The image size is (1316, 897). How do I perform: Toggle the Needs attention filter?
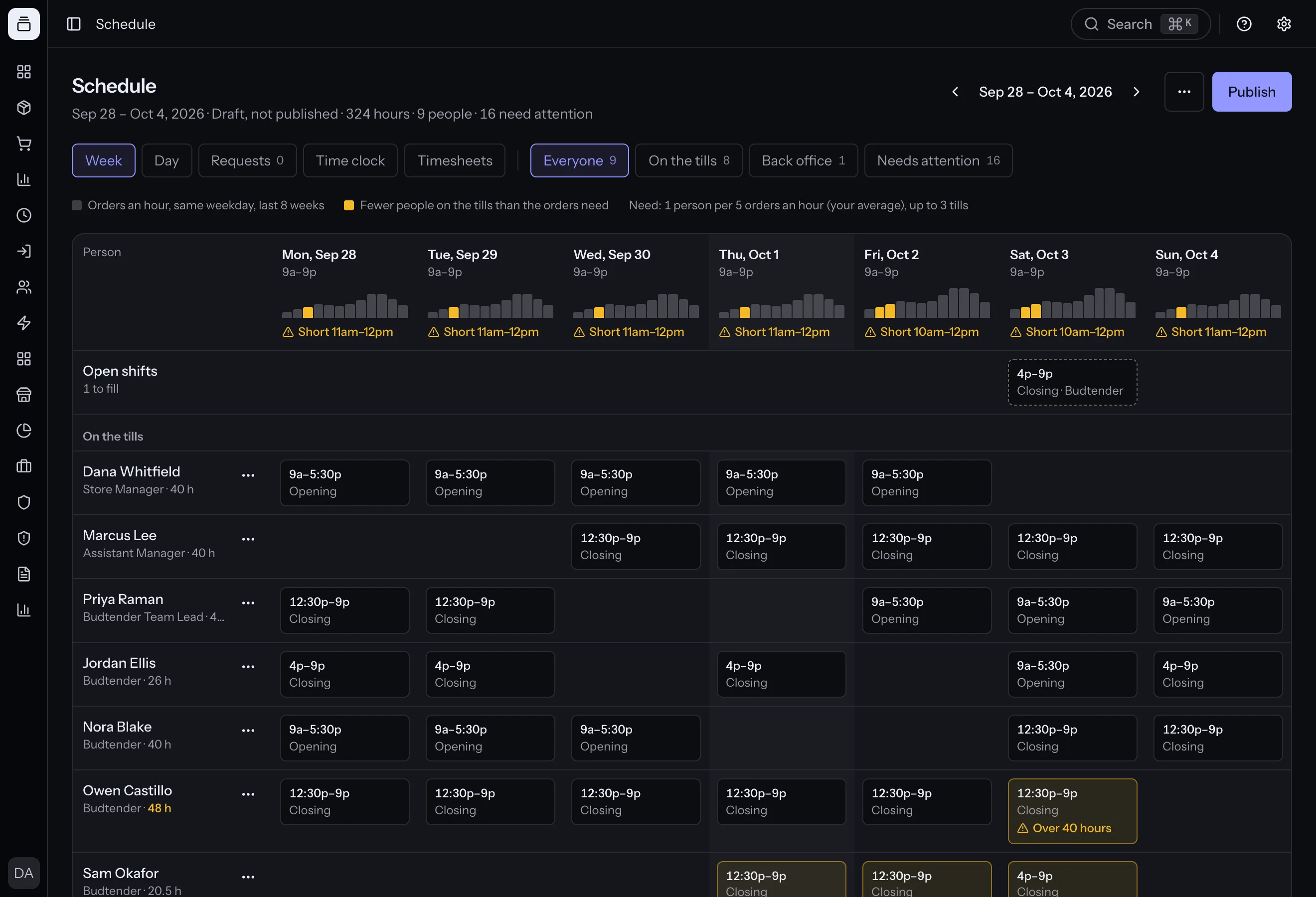pos(938,161)
